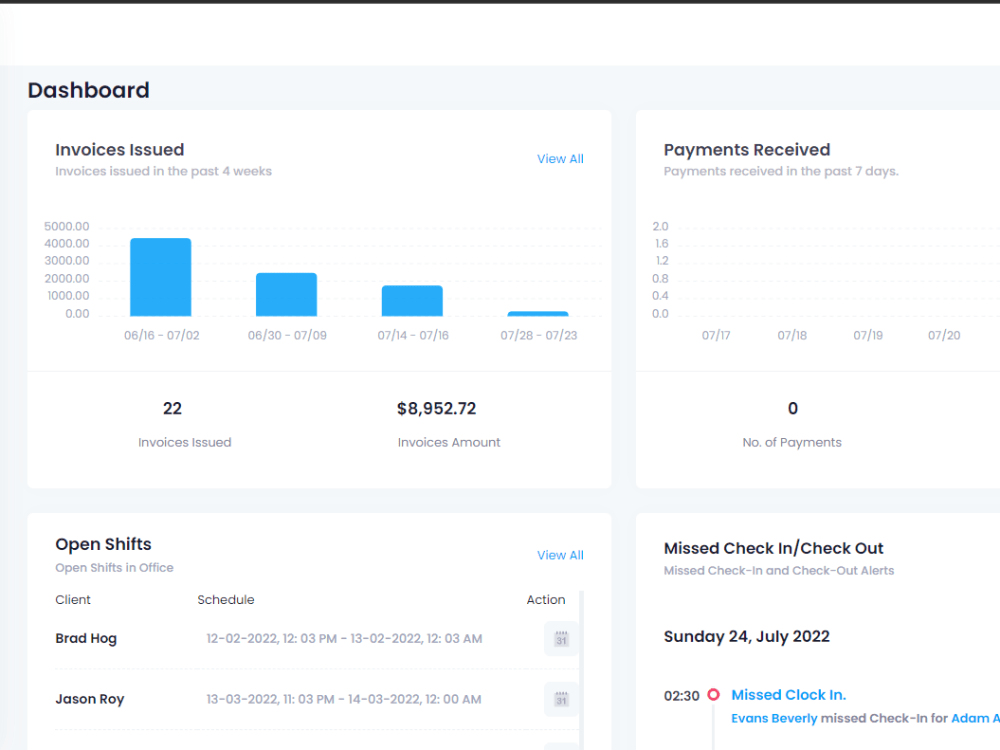This screenshot has height=750, width=1000.
Task: Click the invoice bar for 07/14 - 07/16
Action: coord(412,300)
